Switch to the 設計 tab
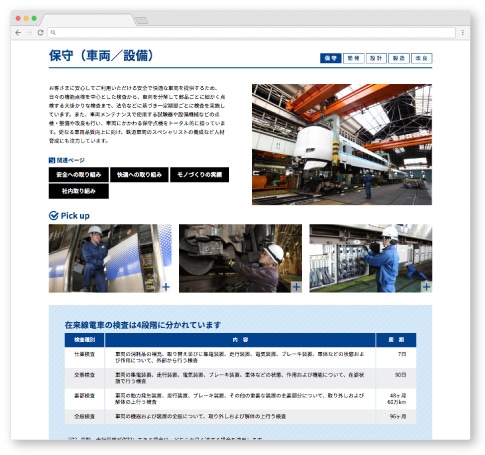Image resolution: width=485 pixels, height=455 pixels. (376, 58)
